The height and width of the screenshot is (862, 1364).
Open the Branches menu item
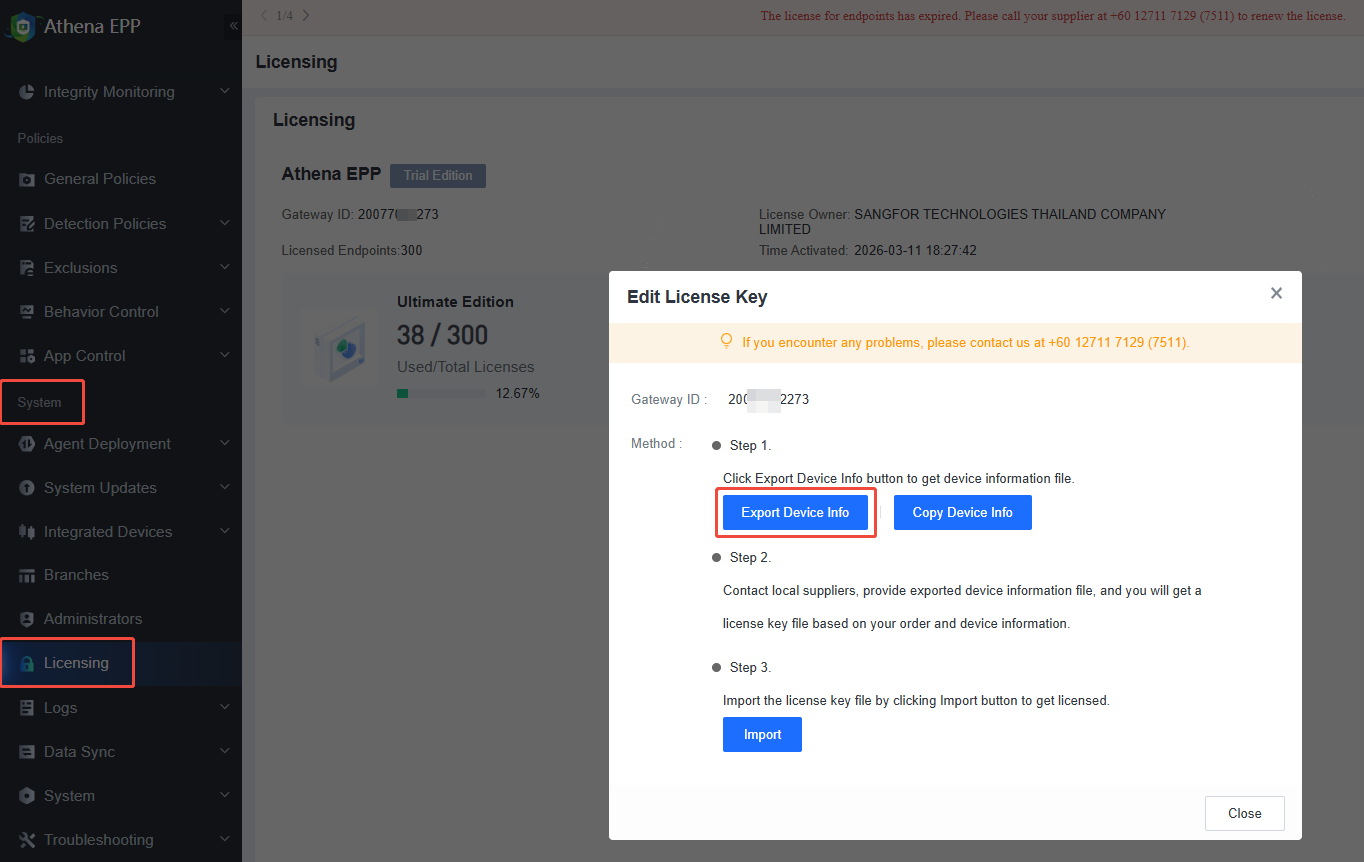tap(121, 575)
